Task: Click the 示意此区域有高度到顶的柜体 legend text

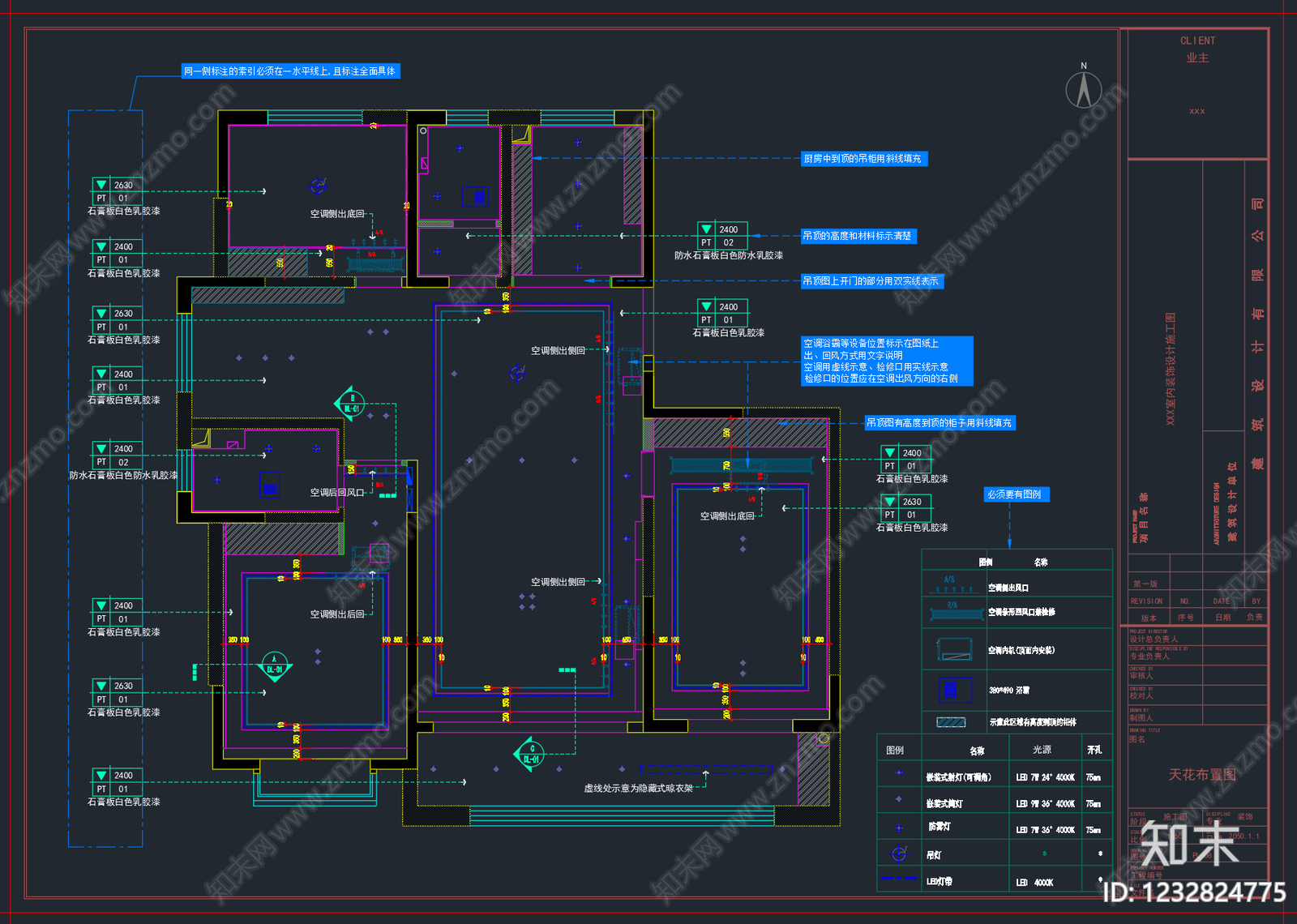Action: [1033, 722]
